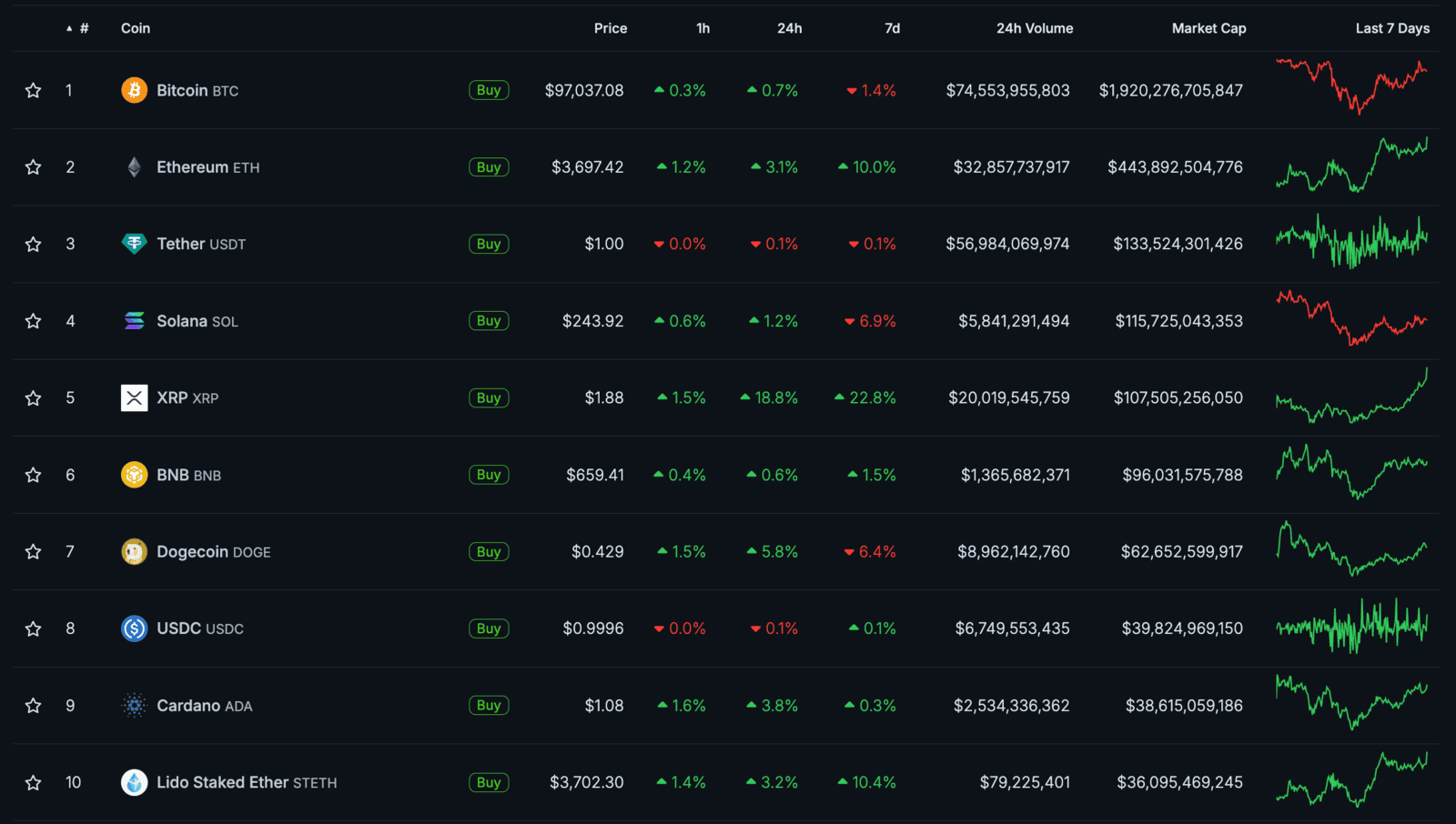Sort by 7d change column header
Screen dimensions: 1456x824
tap(892, 28)
